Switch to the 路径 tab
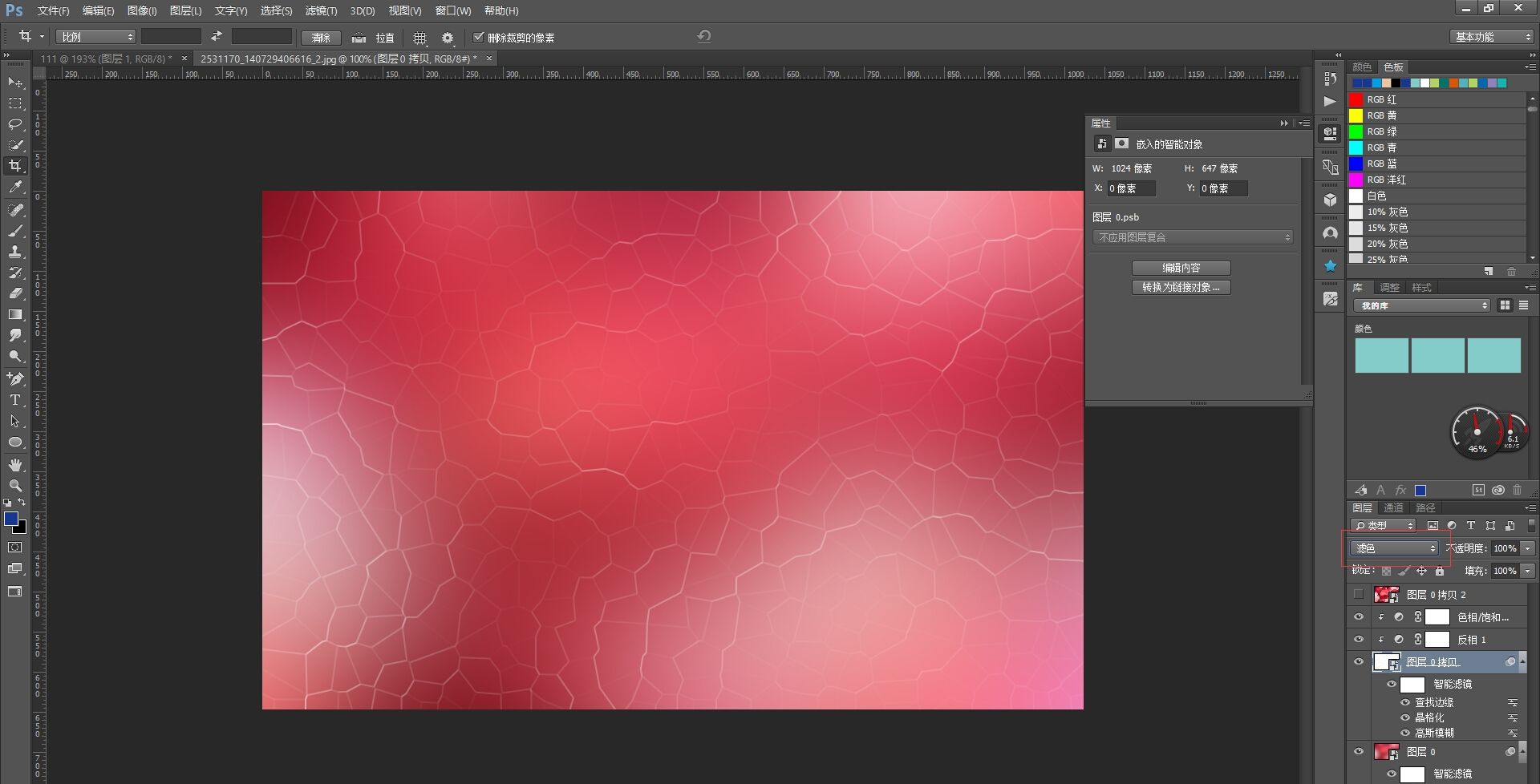1540x784 pixels. coord(1425,507)
